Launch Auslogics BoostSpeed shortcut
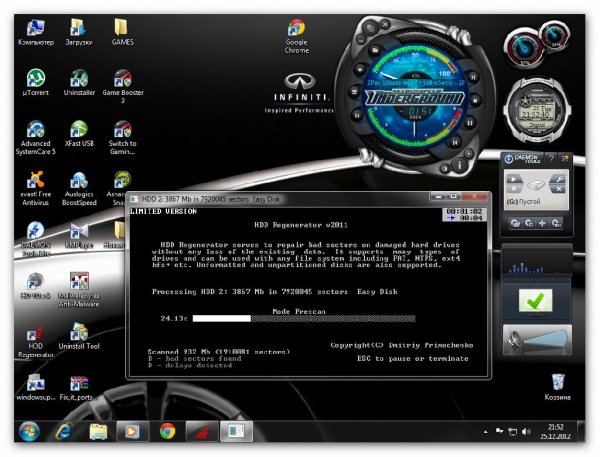The width and height of the screenshot is (600, 457). 79,188
